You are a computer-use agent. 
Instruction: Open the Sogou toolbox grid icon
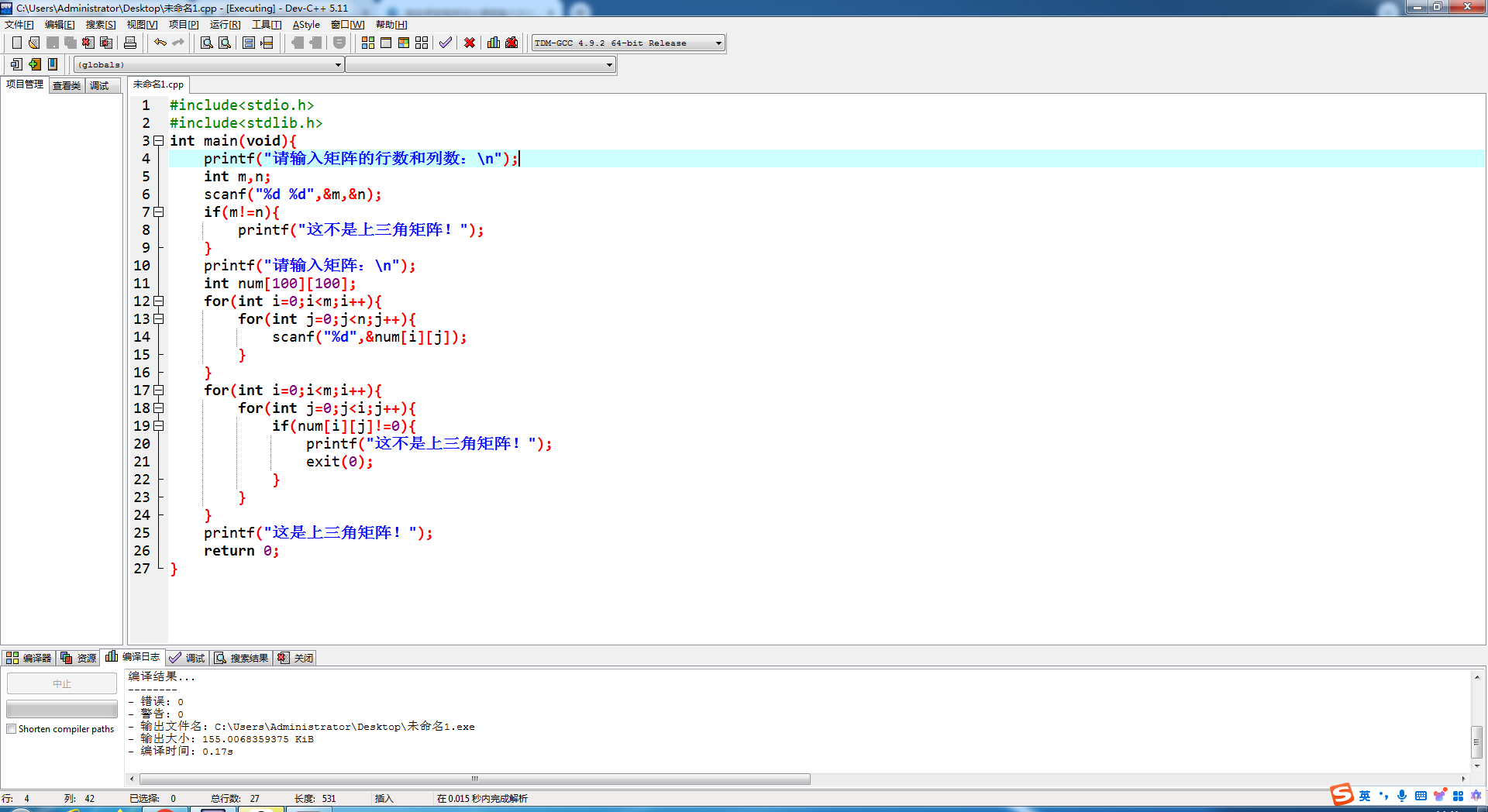pyautogui.click(x=1458, y=796)
